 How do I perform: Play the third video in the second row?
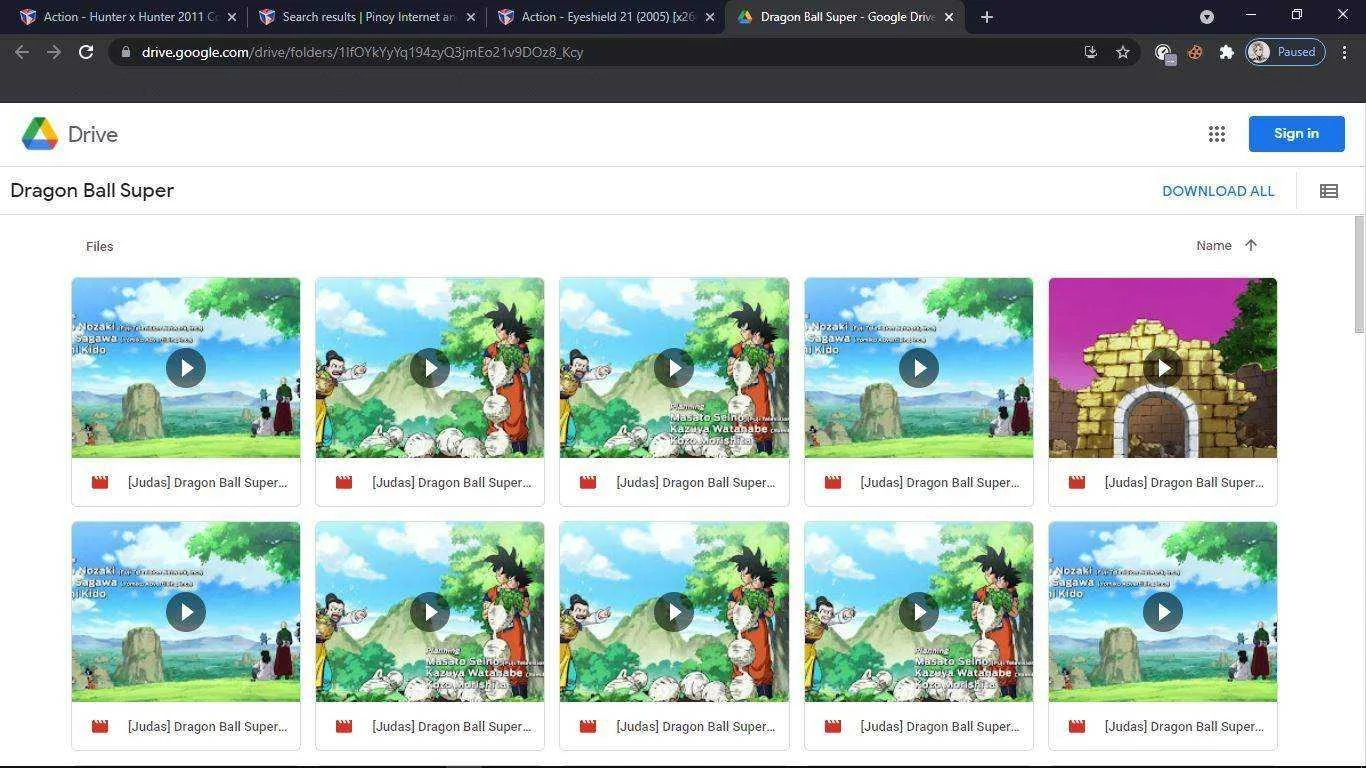pos(674,612)
